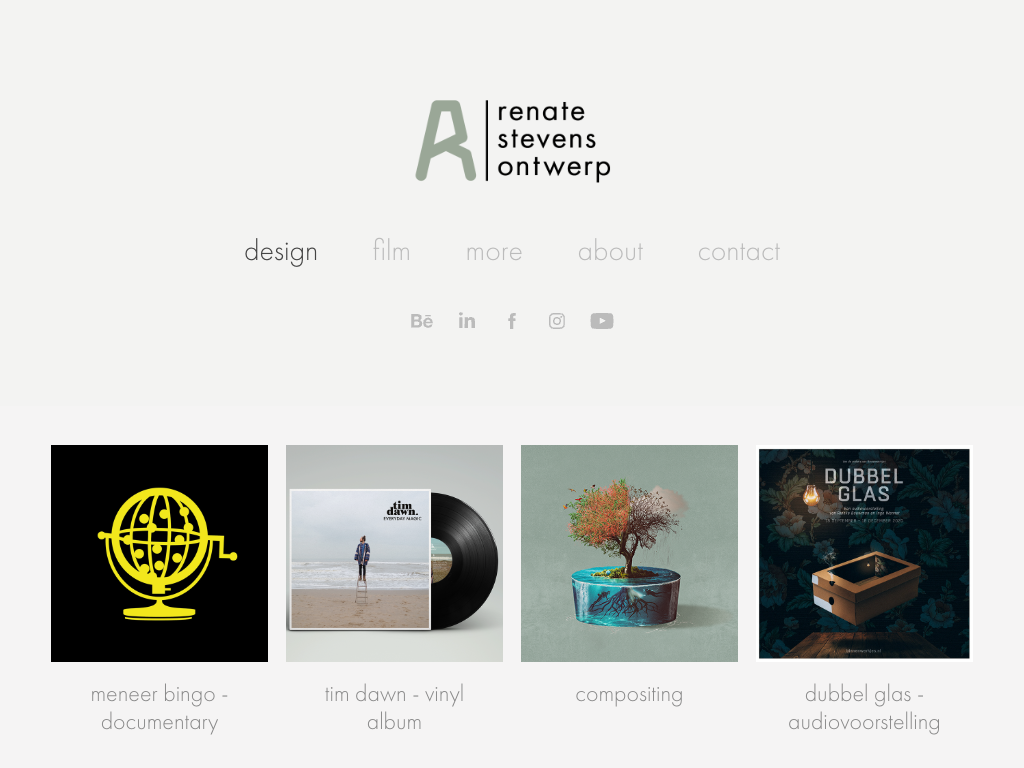Screen dimensions: 1024x768
Task: Open the tree compositing artwork thumbnail
Action: (630, 553)
